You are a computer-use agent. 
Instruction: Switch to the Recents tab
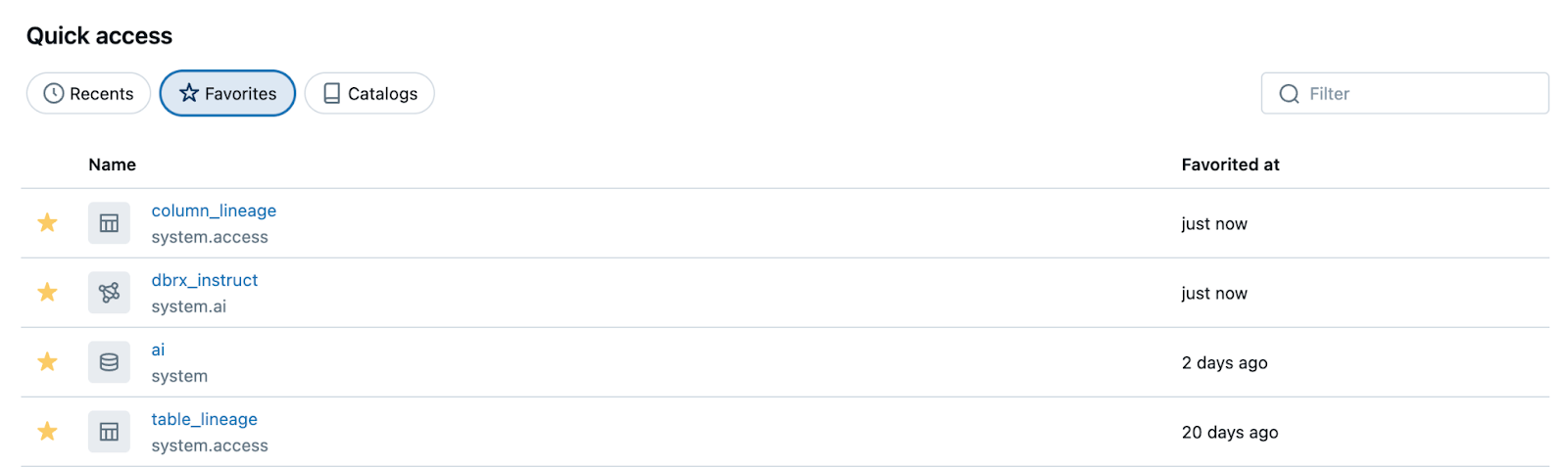pyautogui.click(x=88, y=94)
